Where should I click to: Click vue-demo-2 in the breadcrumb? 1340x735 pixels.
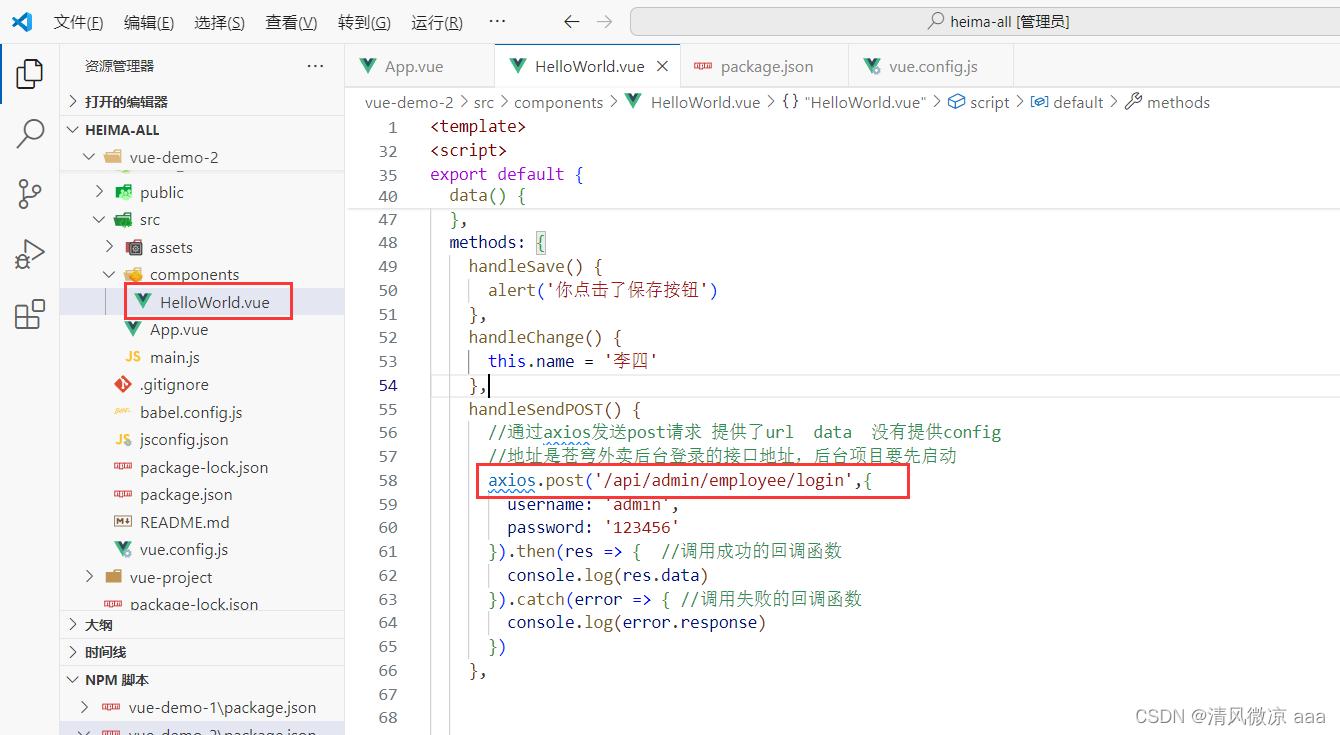coord(409,102)
